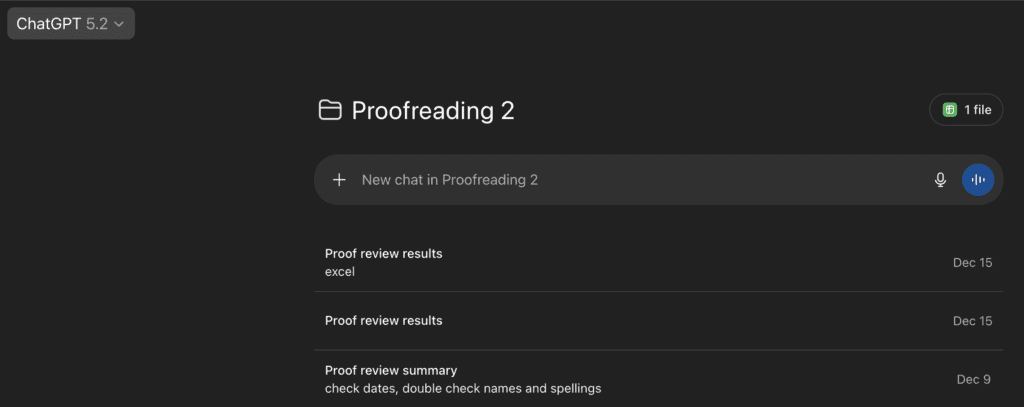Click the check dates preview text
1024x407 pixels.
coord(463,388)
